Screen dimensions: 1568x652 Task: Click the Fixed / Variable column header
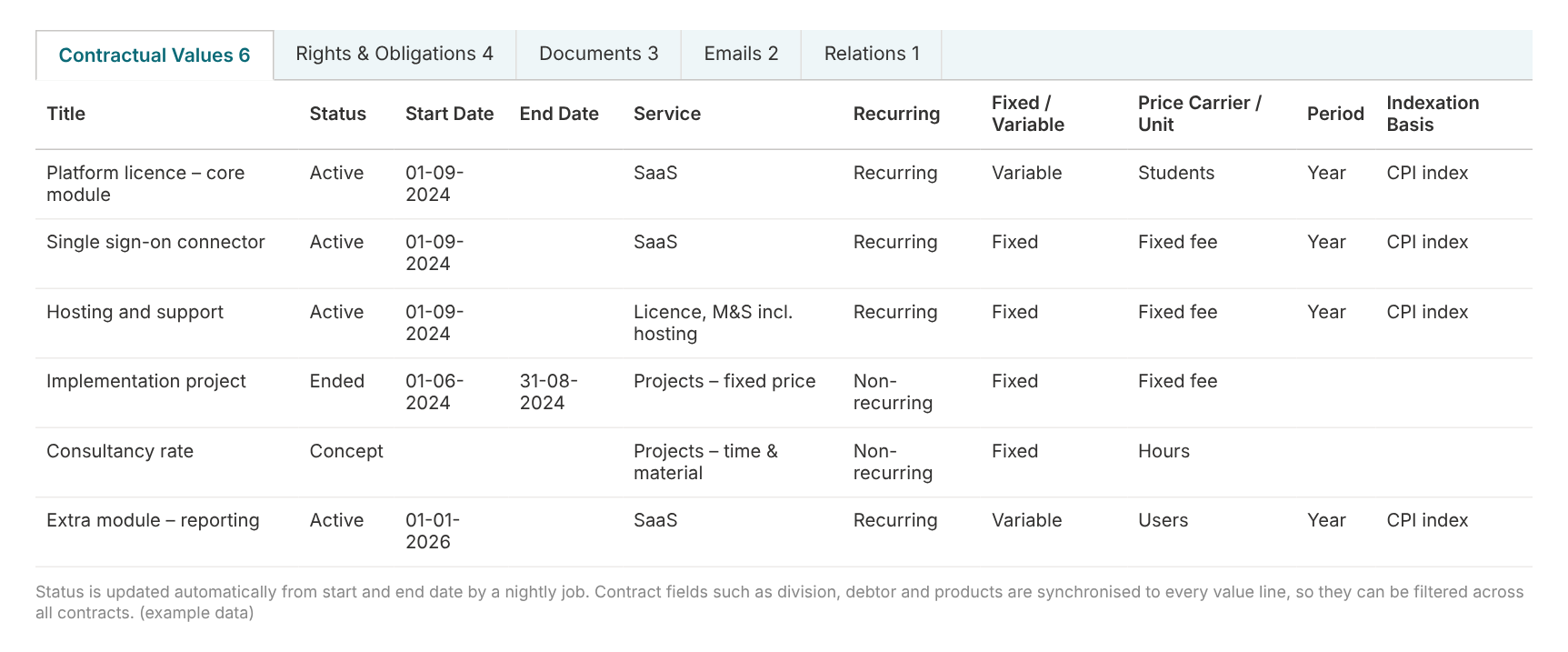point(1028,114)
